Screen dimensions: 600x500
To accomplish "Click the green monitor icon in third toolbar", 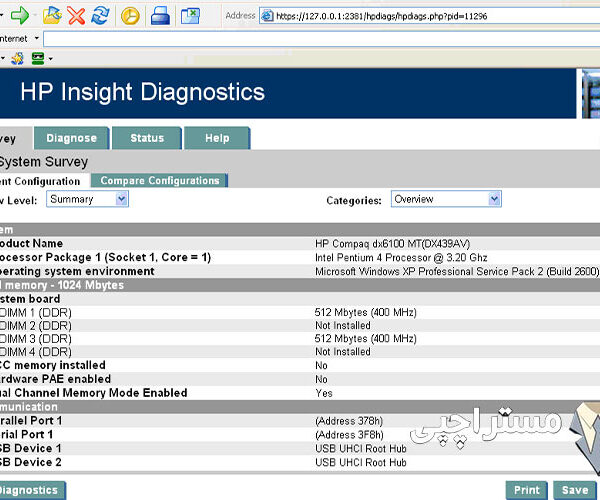I will [38, 59].
